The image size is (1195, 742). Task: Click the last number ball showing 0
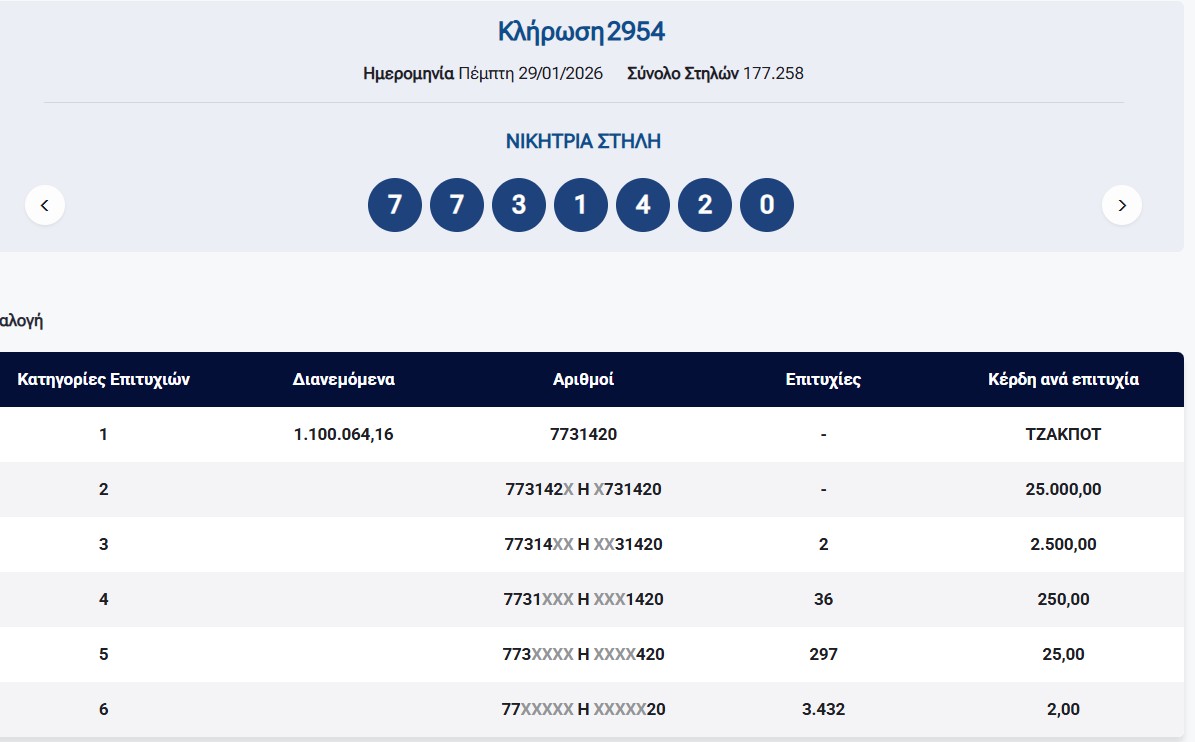pyautogui.click(x=767, y=205)
